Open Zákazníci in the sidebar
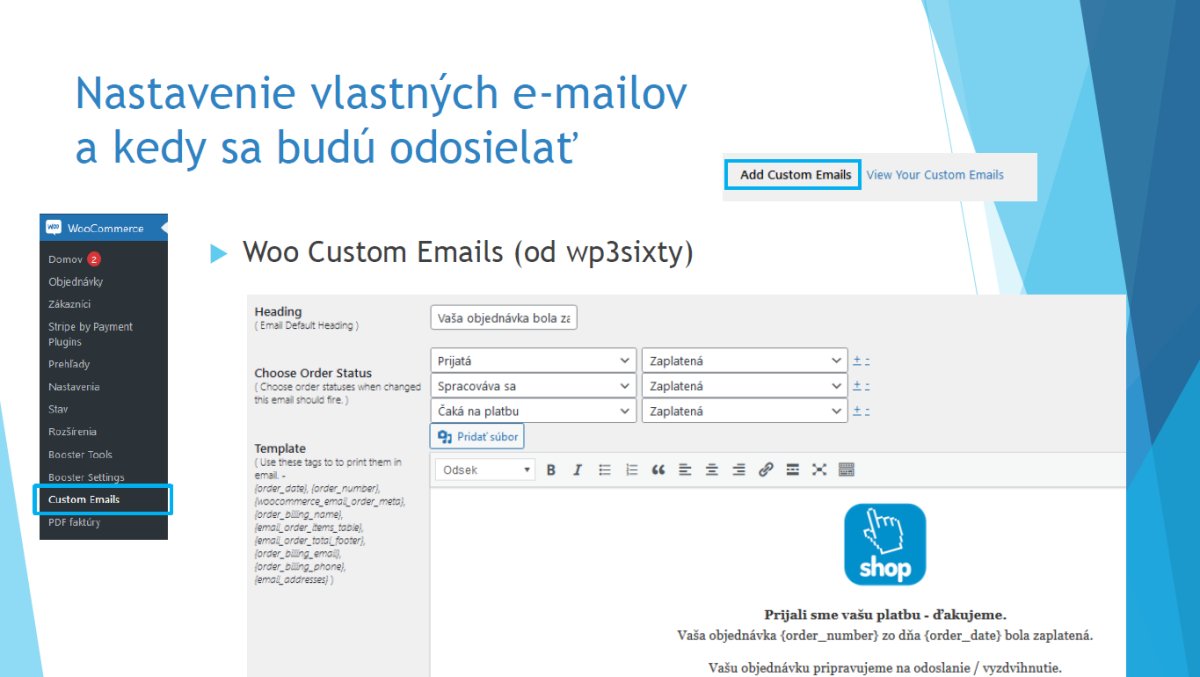 tap(70, 304)
